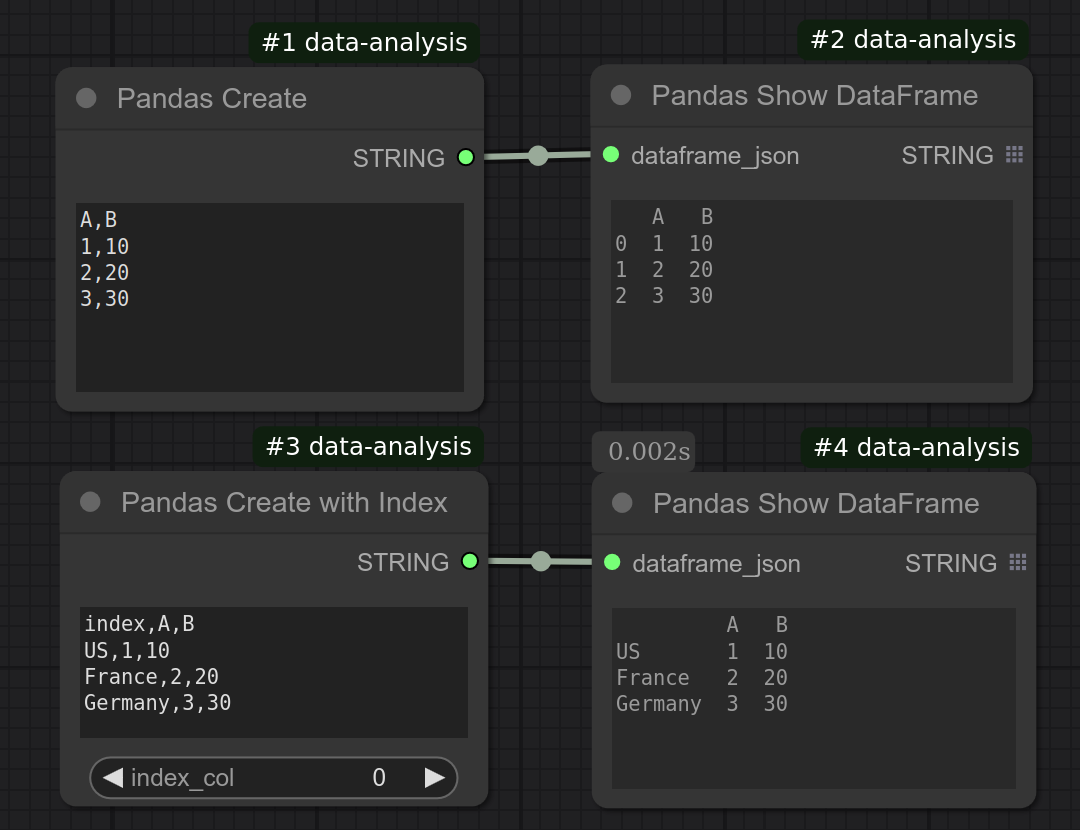Click the text line 1,10 in Pandas Create
1080x830 pixels.
pos(105,246)
